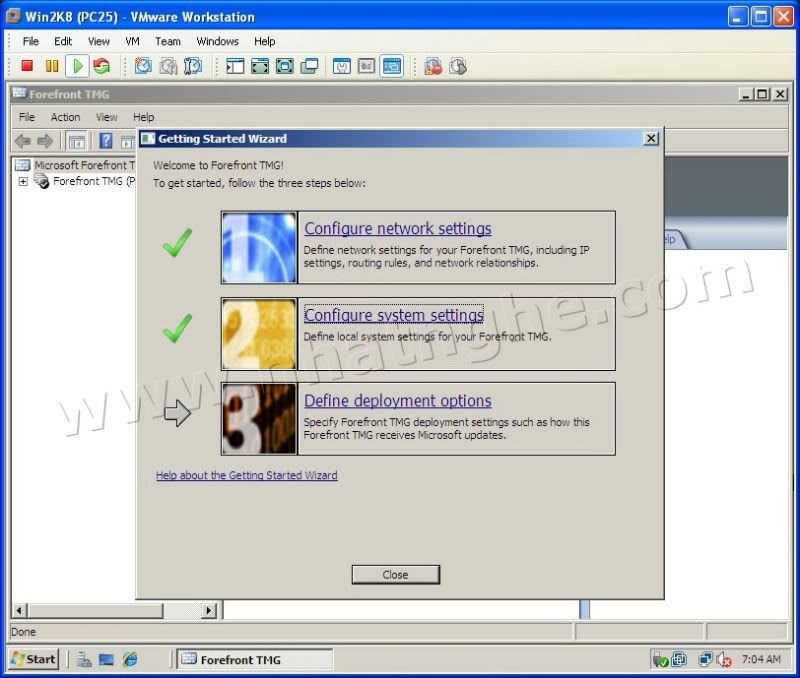Open the Team menu
Screen dimensions: 800x678
point(168,41)
